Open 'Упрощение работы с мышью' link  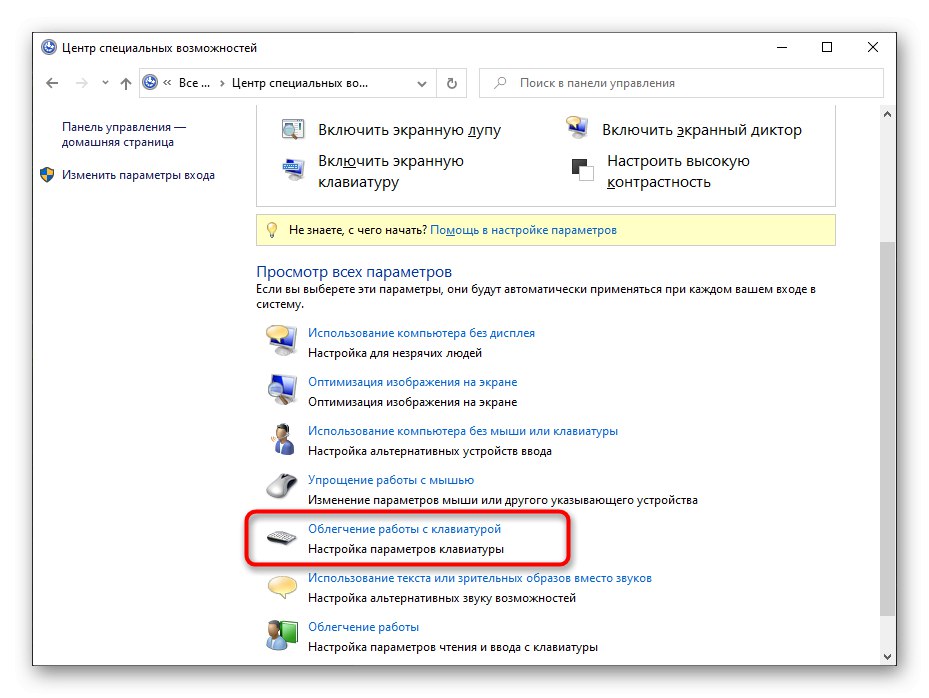(x=391, y=480)
